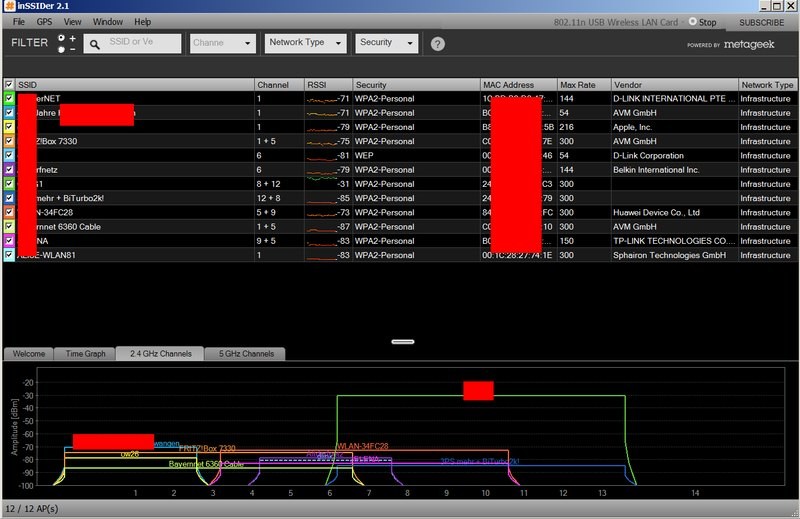
Task: Uncheck the WLAN81 network checkbox
Action: (x=9, y=255)
